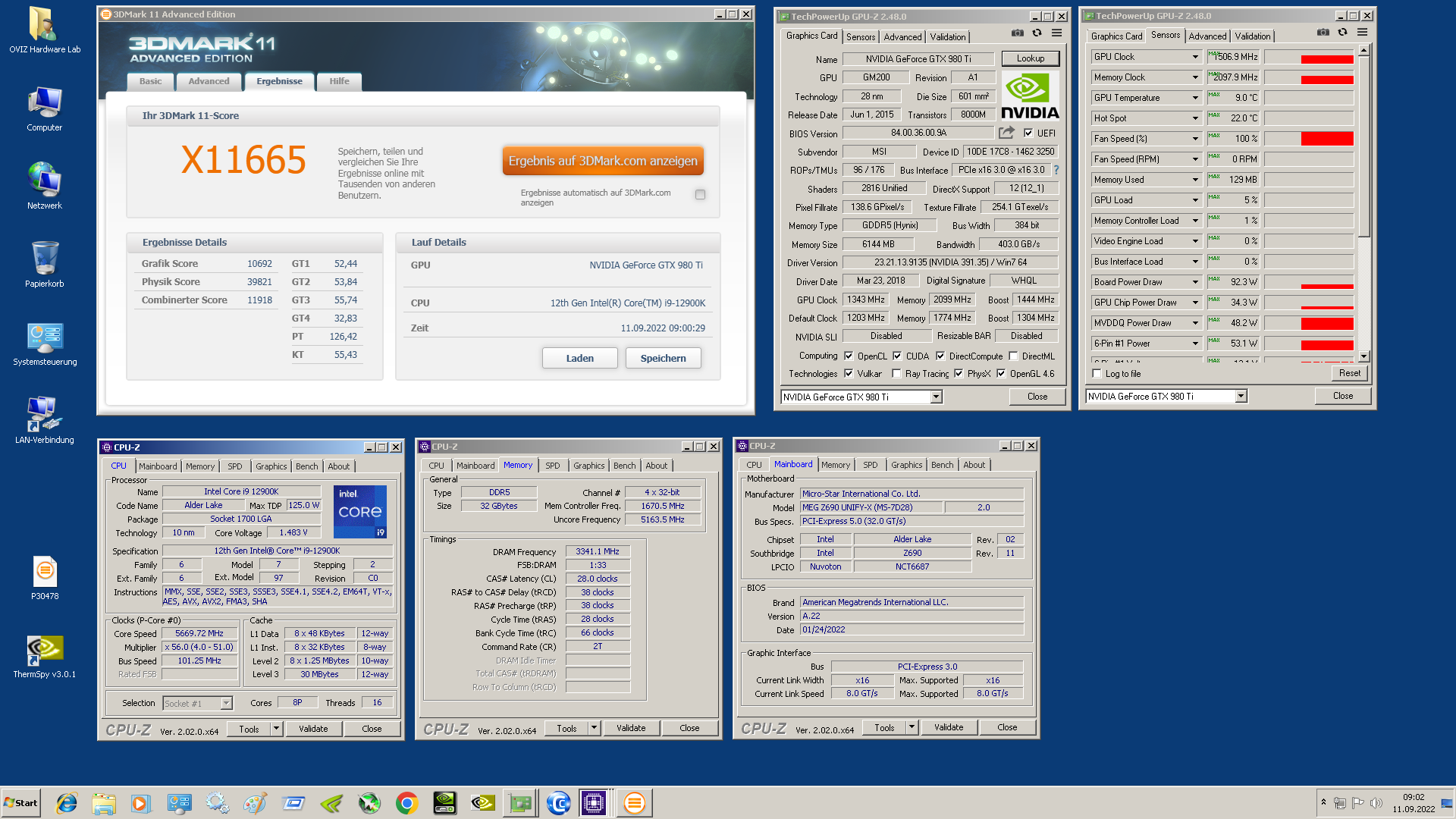
Task: Open the Hot Spot sensor dropdown
Action: coord(1195,118)
